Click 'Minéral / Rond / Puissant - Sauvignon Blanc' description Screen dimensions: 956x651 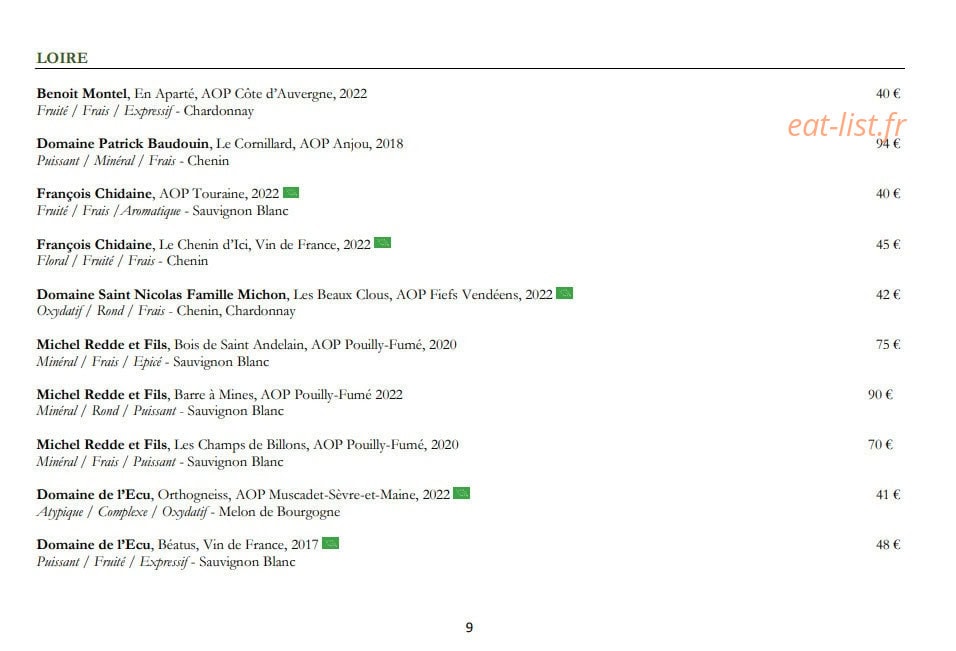tap(160, 411)
